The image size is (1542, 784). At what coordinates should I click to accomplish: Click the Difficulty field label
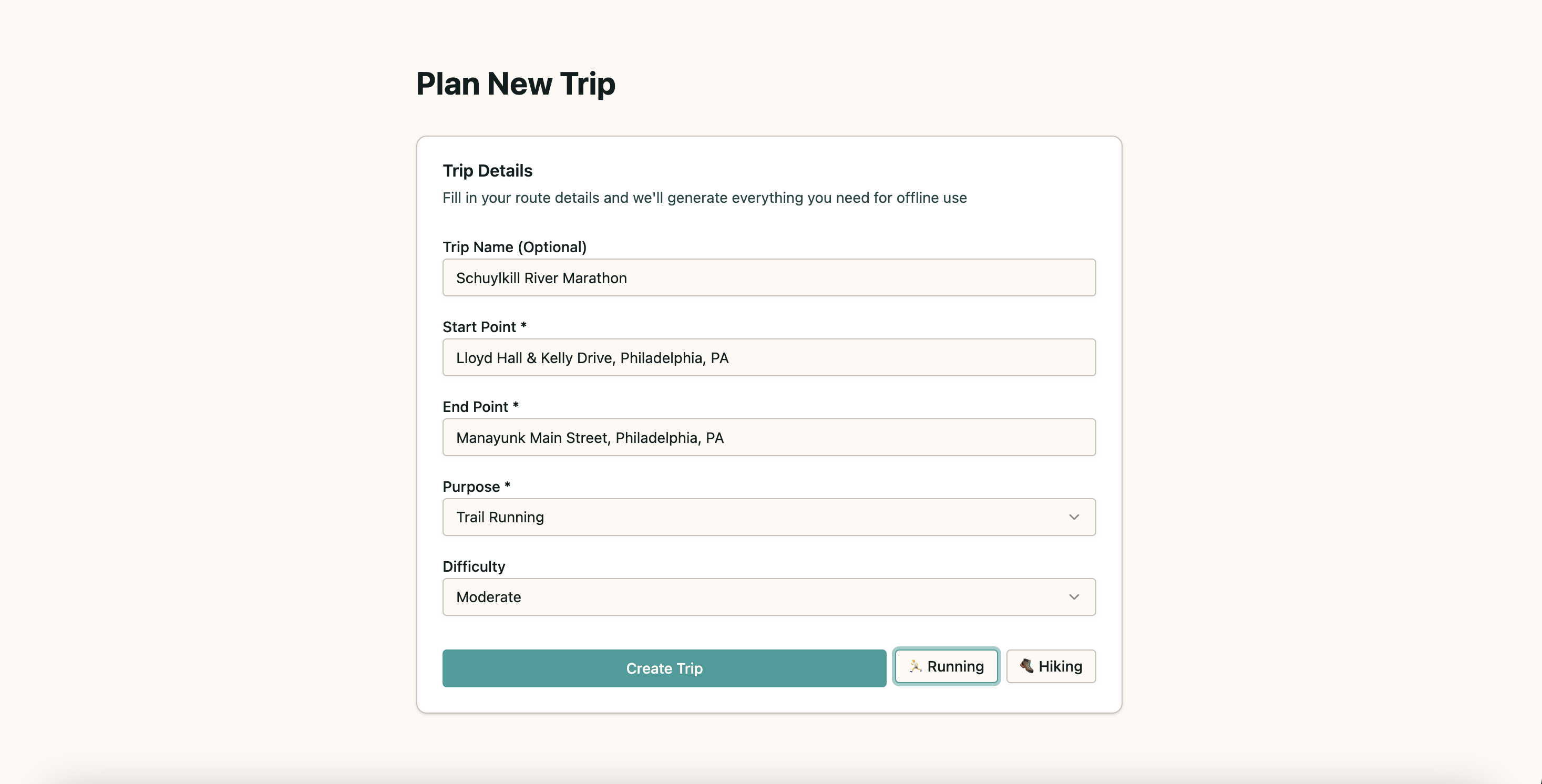(474, 567)
